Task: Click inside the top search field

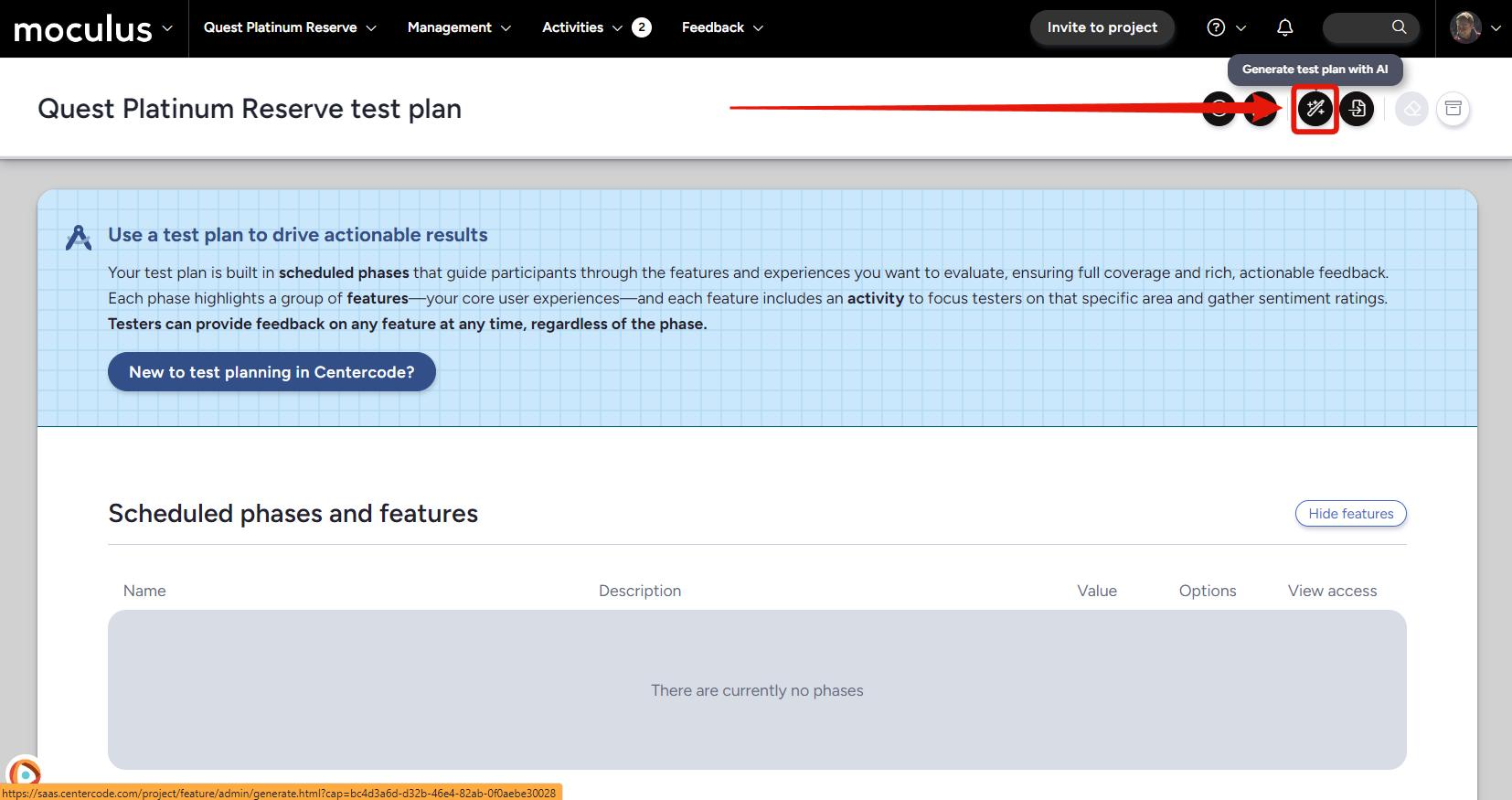Action: (1357, 27)
